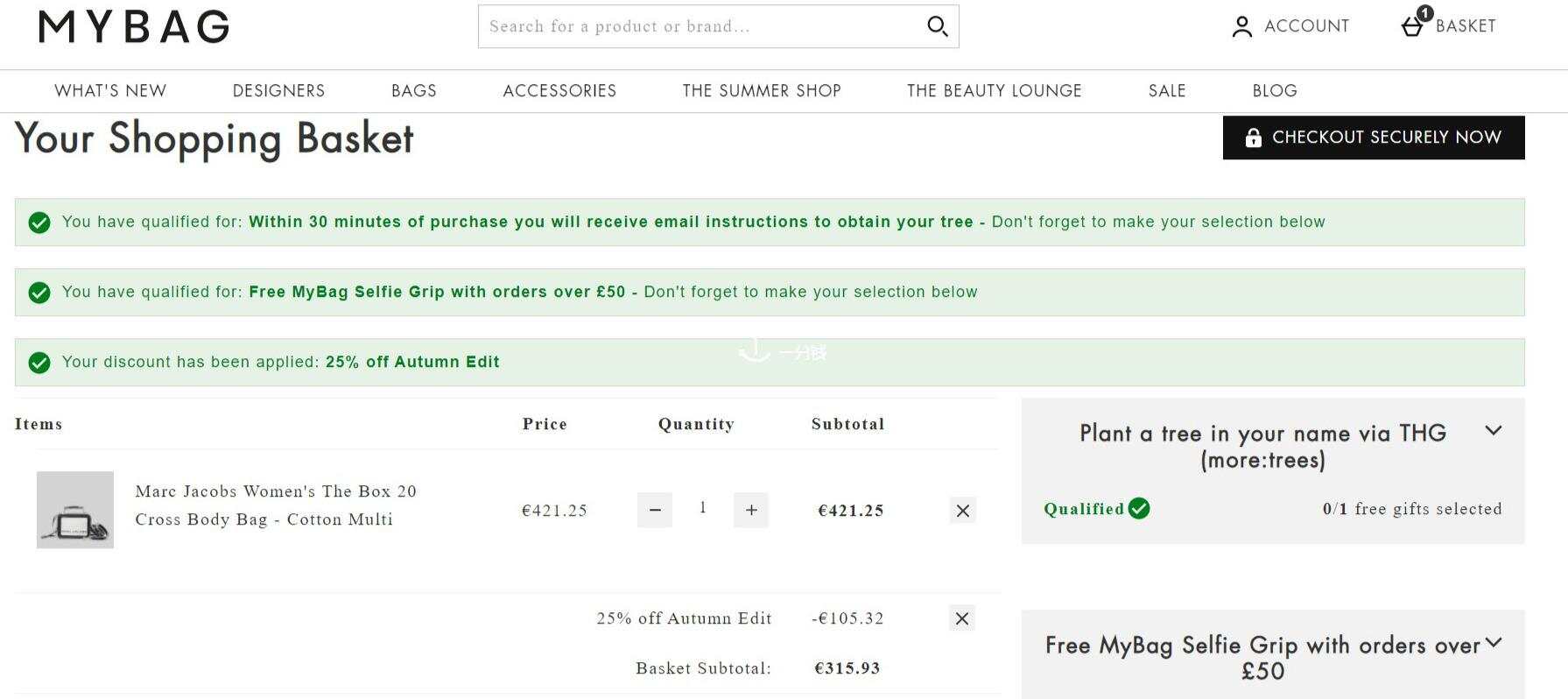Click the Marc Jacobs bag thumbnail
The width and height of the screenshot is (1568, 699).
click(x=75, y=510)
